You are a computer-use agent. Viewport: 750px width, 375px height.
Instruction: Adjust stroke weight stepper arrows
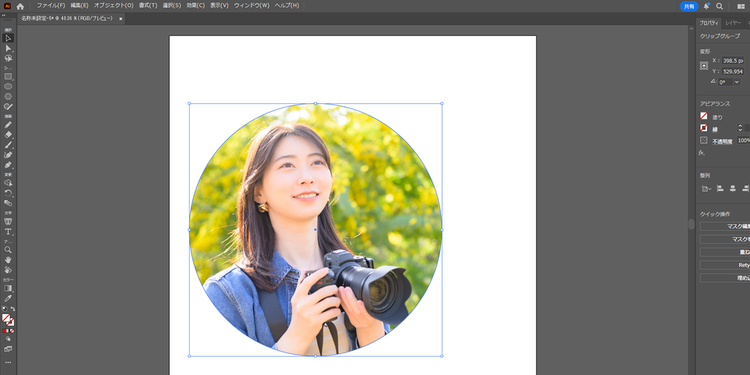pos(740,128)
